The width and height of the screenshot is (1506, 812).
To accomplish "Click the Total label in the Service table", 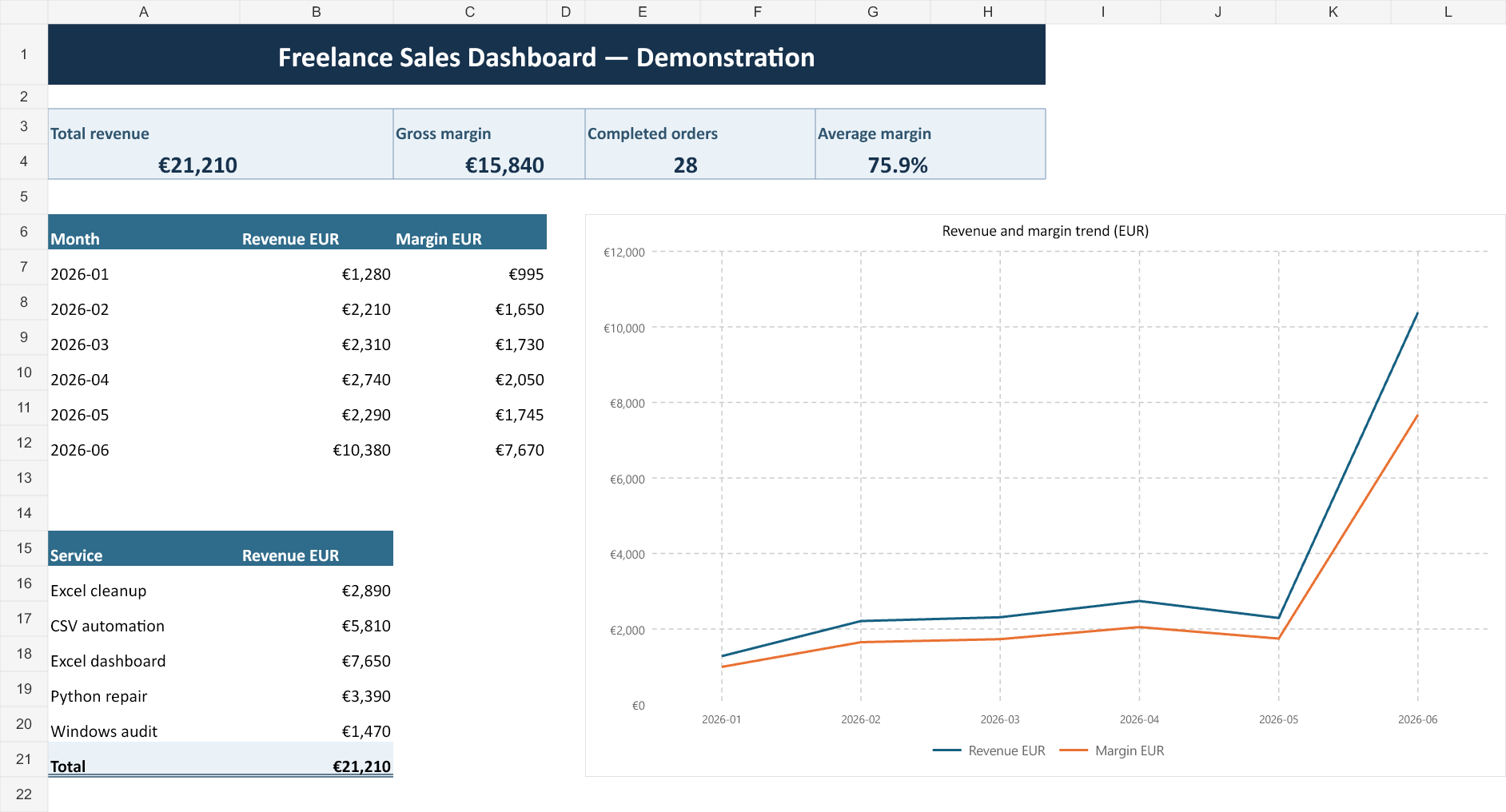I will (144, 759).
